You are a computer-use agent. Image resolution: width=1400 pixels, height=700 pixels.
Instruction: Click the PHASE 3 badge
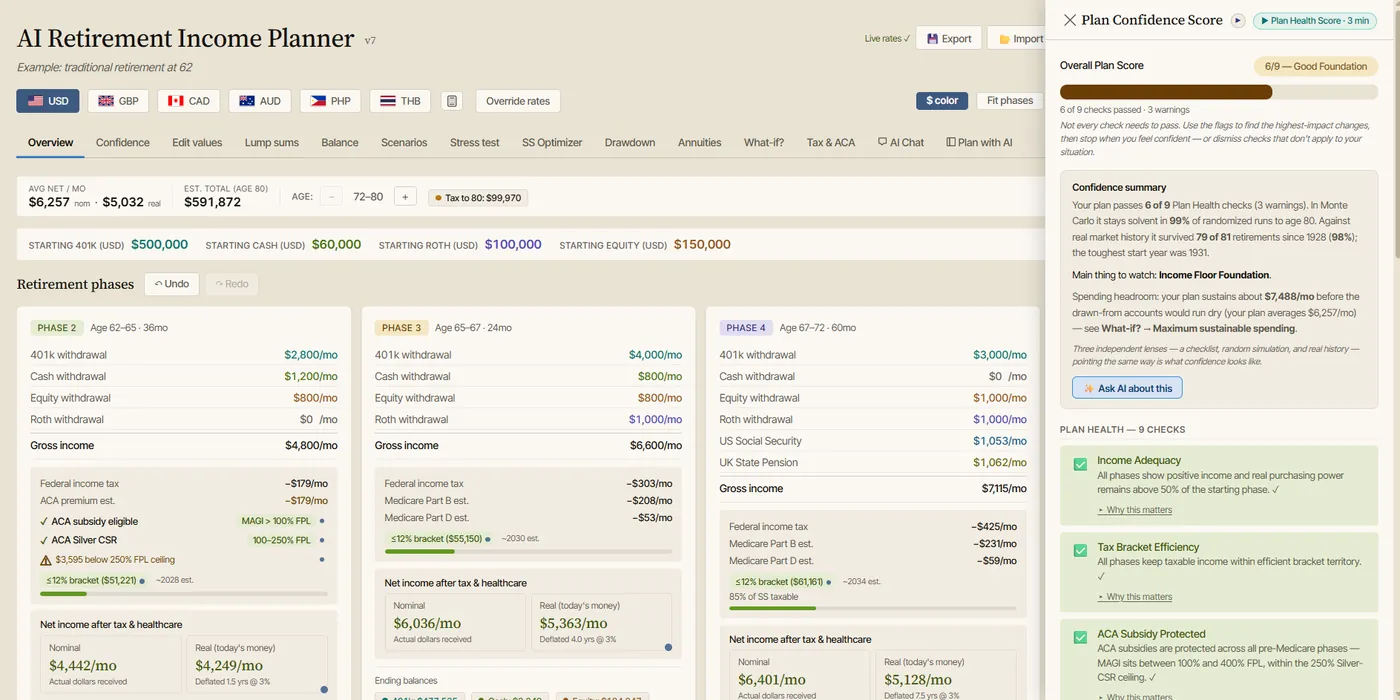click(x=402, y=328)
